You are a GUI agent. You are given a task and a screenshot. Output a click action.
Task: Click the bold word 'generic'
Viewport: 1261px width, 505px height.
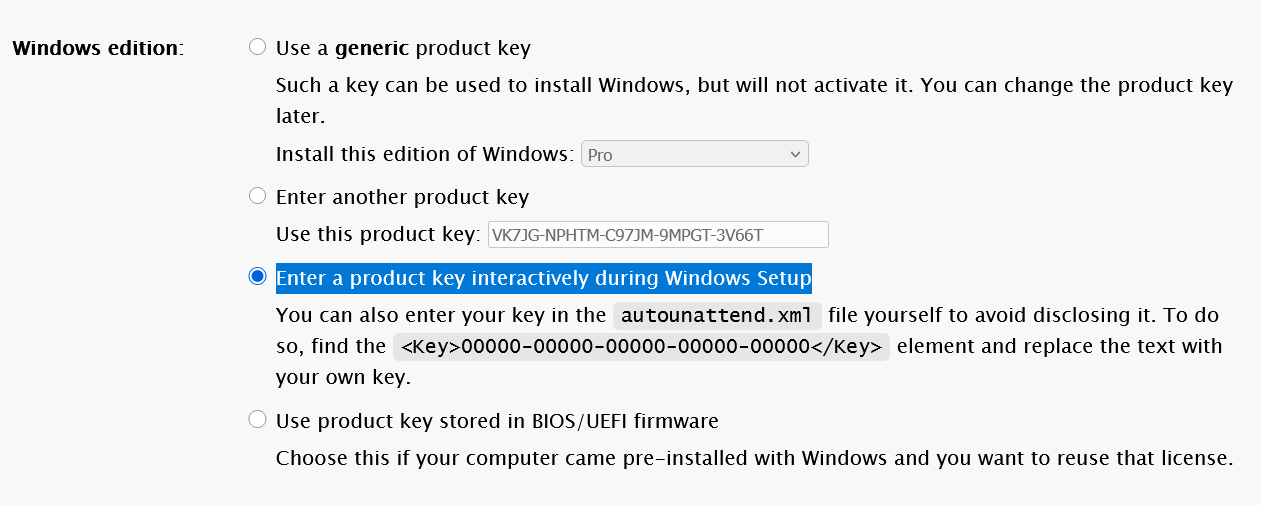(372, 48)
